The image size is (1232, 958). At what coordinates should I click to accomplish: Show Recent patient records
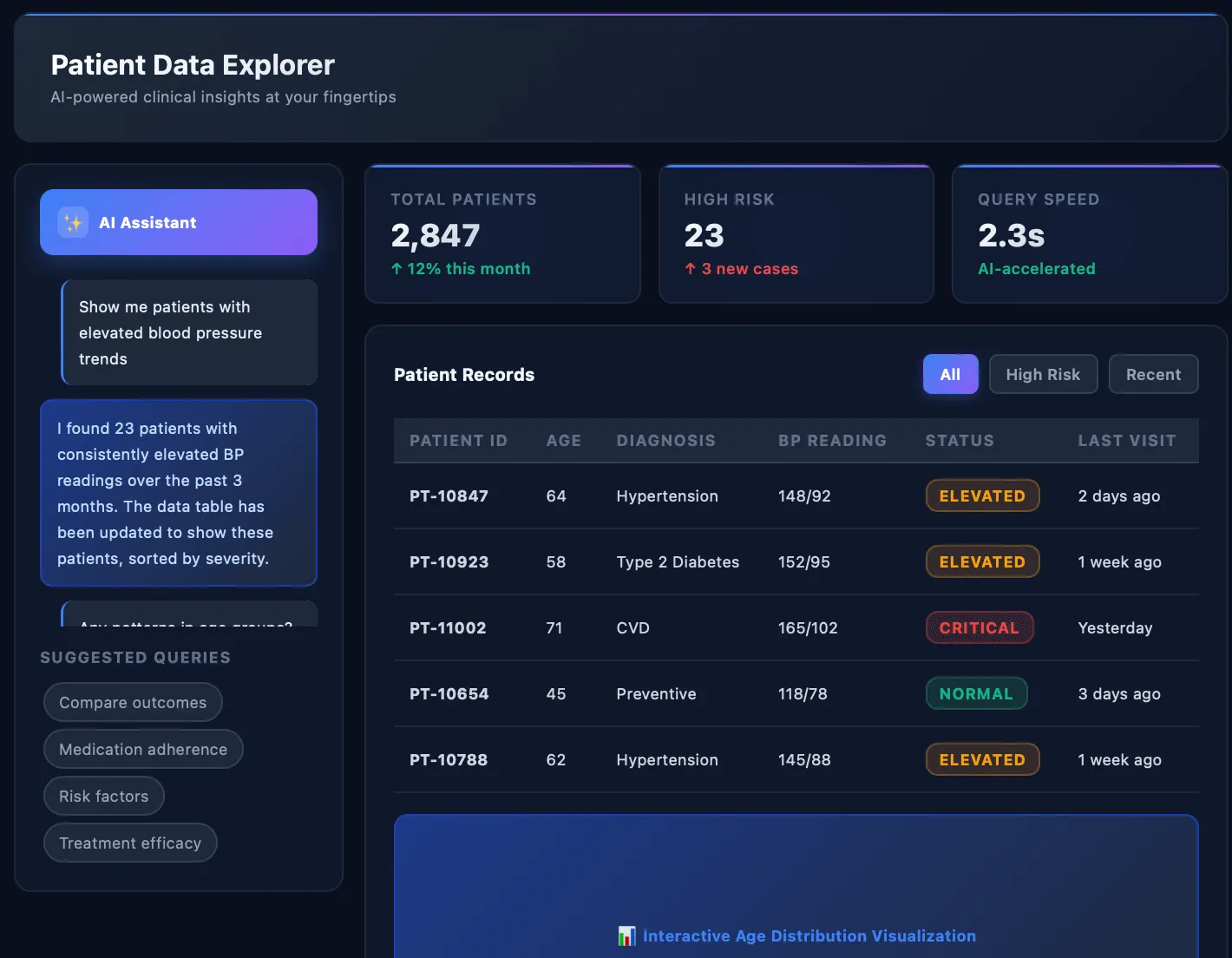[x=1153, y=374]
